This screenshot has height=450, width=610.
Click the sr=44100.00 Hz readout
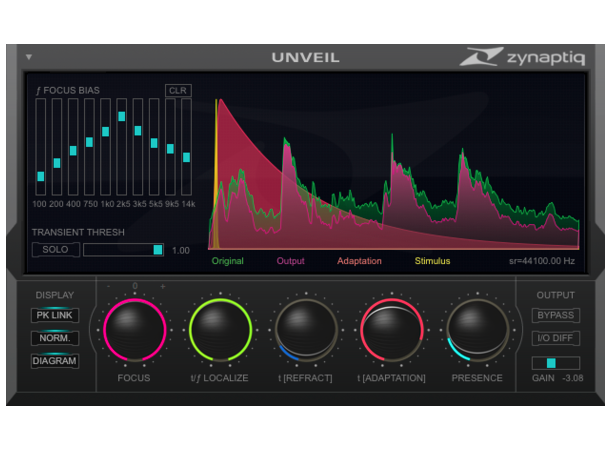click(x=542, y=261)
